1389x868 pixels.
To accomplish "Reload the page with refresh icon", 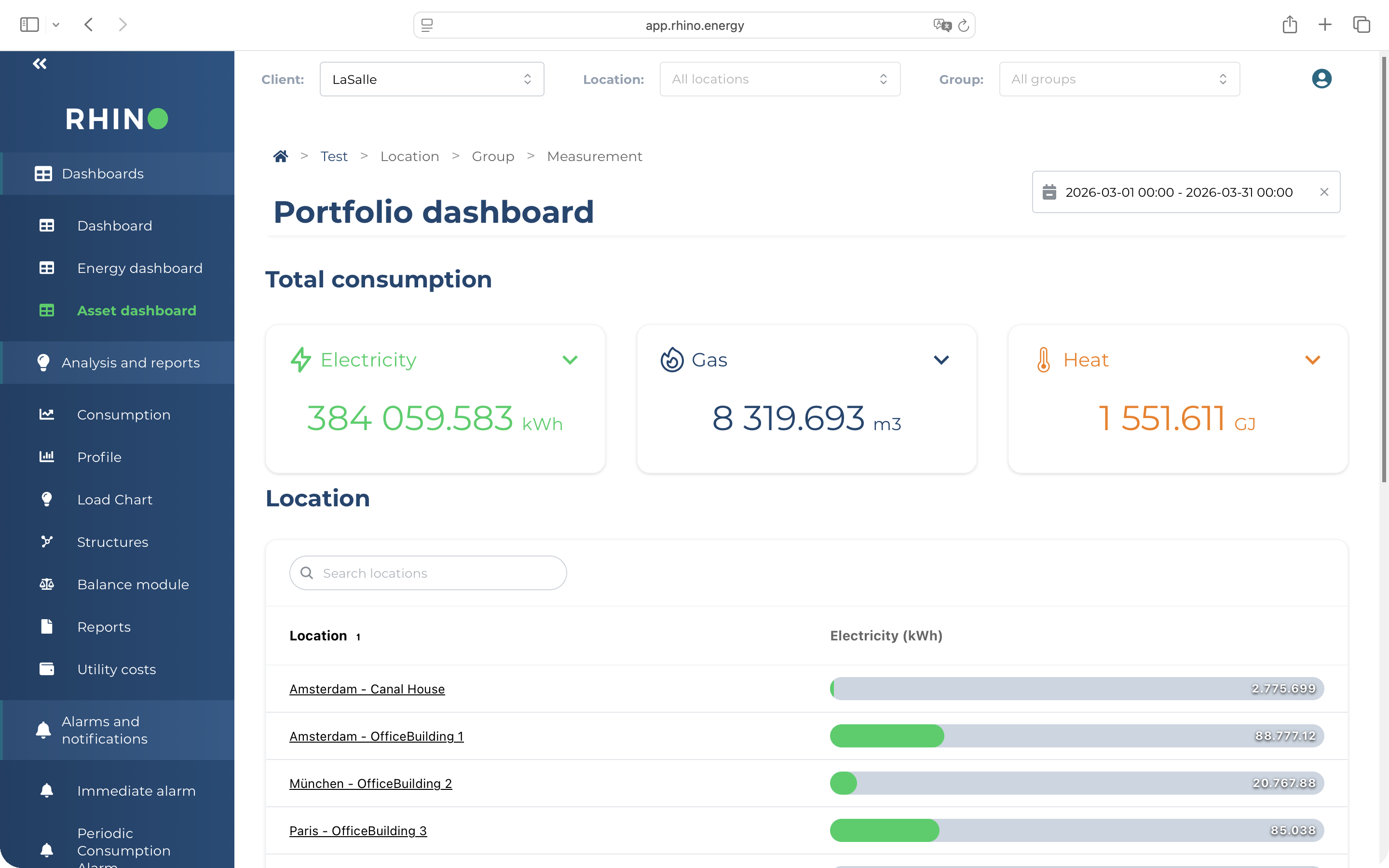I will click(x=964, y=25).
